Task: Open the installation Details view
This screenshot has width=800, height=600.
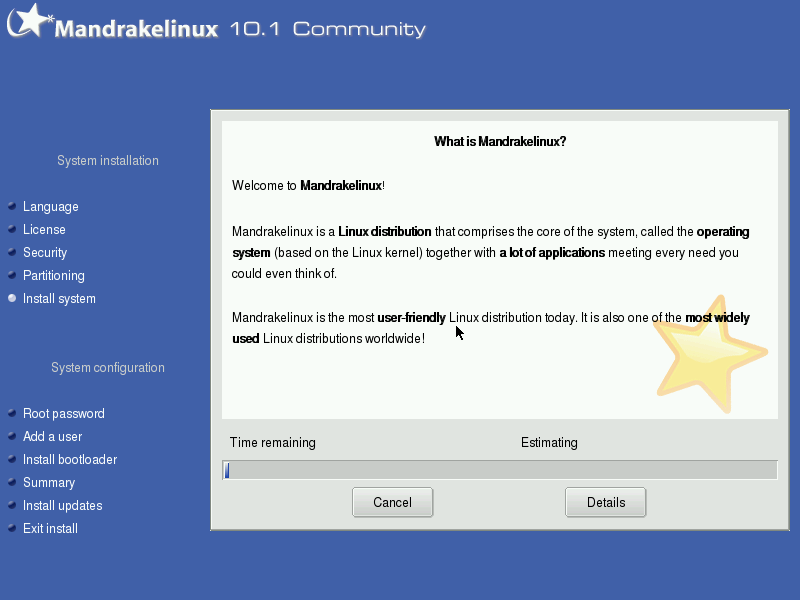Action: coord(606,503)
